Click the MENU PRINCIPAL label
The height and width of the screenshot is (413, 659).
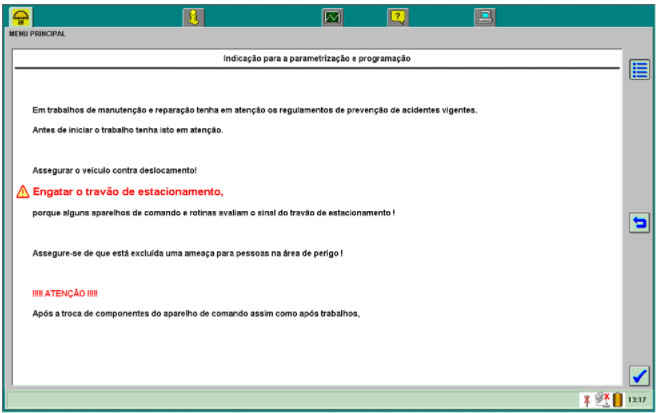pyautogui.click(x=37, y=33)
